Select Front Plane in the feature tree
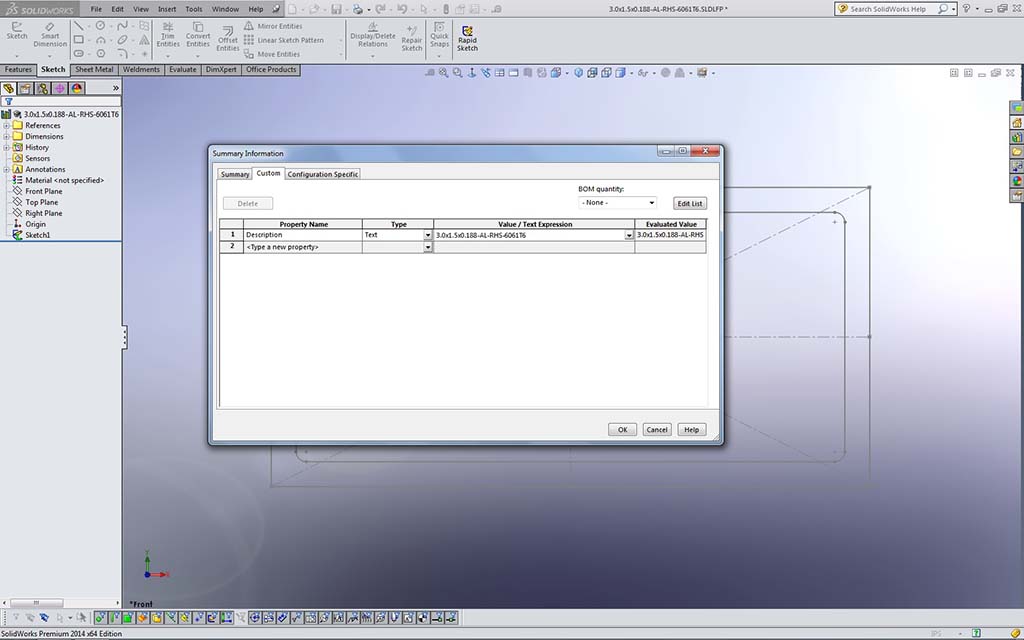 pyautogui.click(x=43, y=191)
